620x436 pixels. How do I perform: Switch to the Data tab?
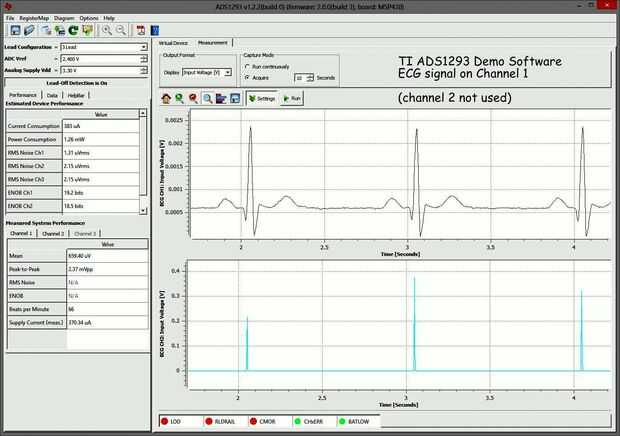pyautogui.click(x=52, y=95)
